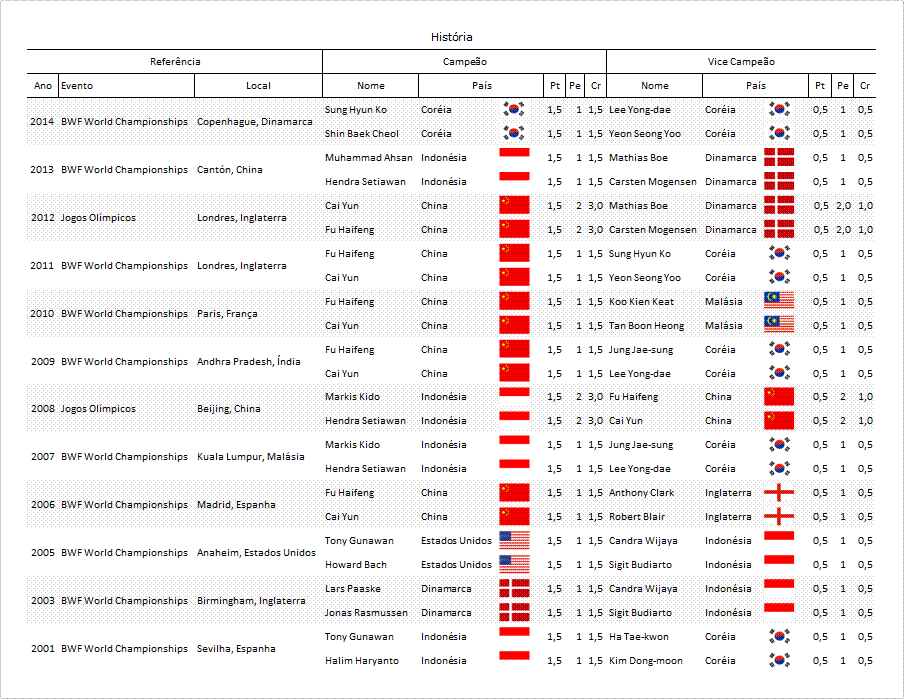The width and height of the screenshot is (904, 699).
Task: Click the Korea flag beside Shin Baek Cheol
Action: tap(514, 133)
